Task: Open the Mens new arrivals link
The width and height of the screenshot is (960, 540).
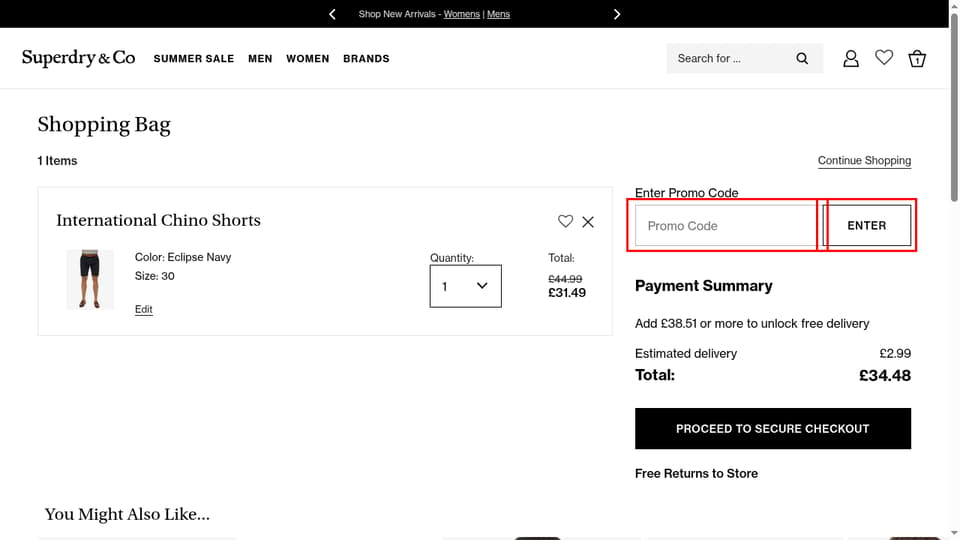Action: click(498, 14)
